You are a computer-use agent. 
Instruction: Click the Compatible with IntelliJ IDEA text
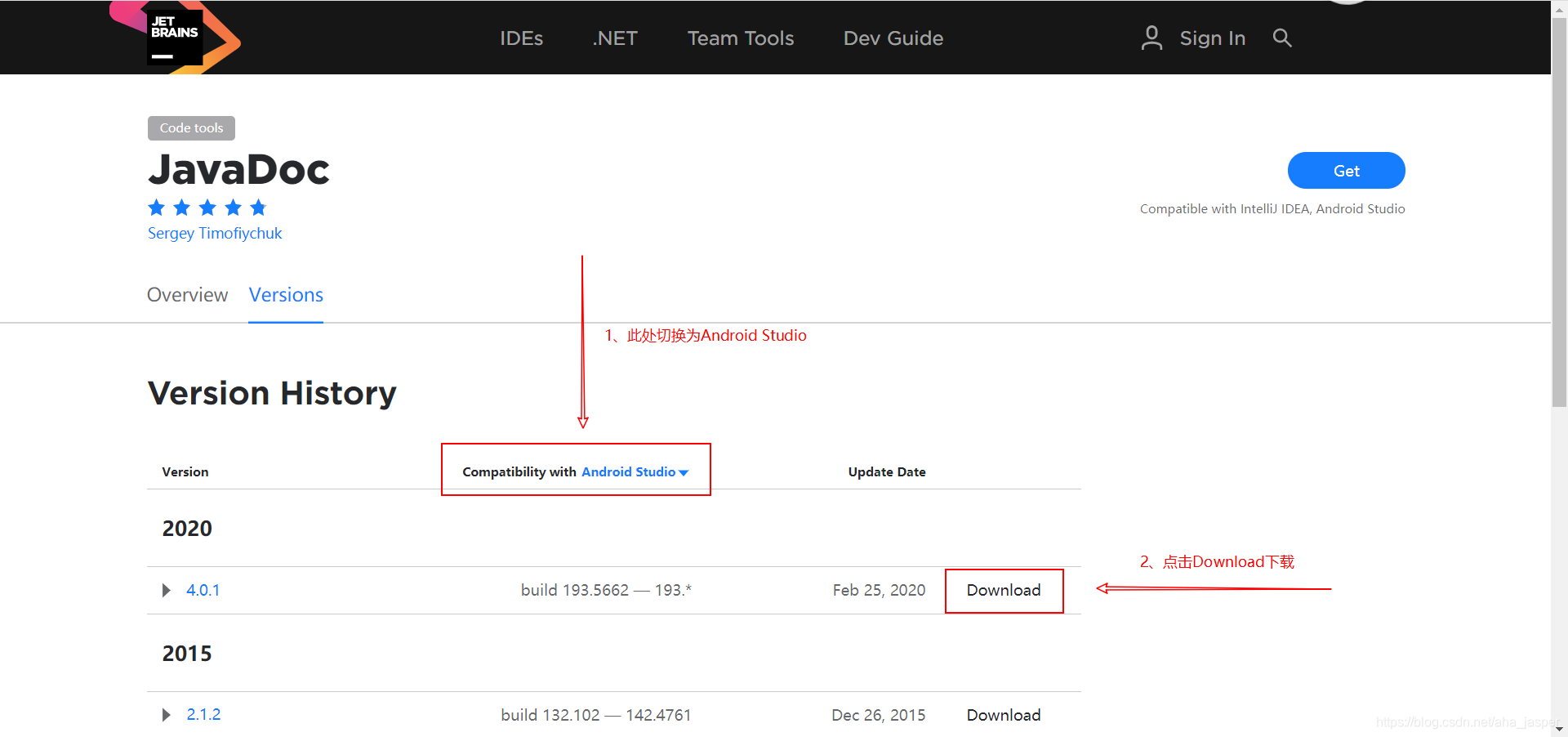[1272, 209]
